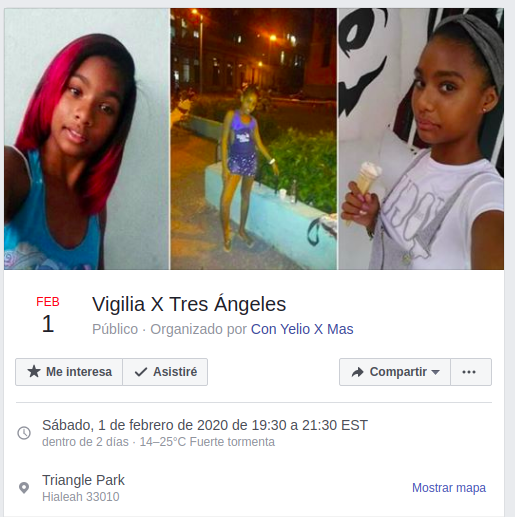Mark event as Me interesa
This screenshot has height=517, width=515.
[x=69, y=372]
